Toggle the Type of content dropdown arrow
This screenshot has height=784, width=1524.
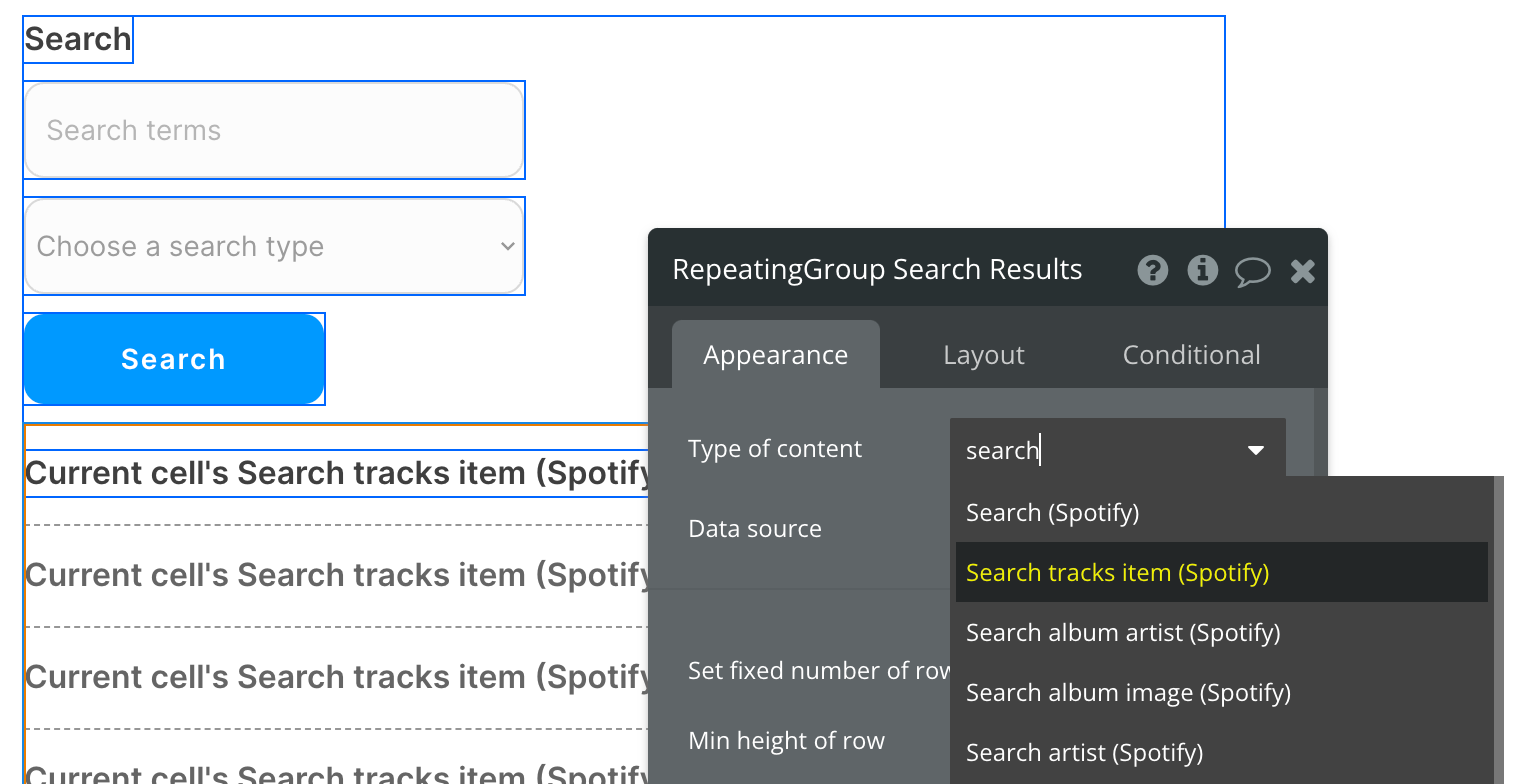(x=1256, y=450)
